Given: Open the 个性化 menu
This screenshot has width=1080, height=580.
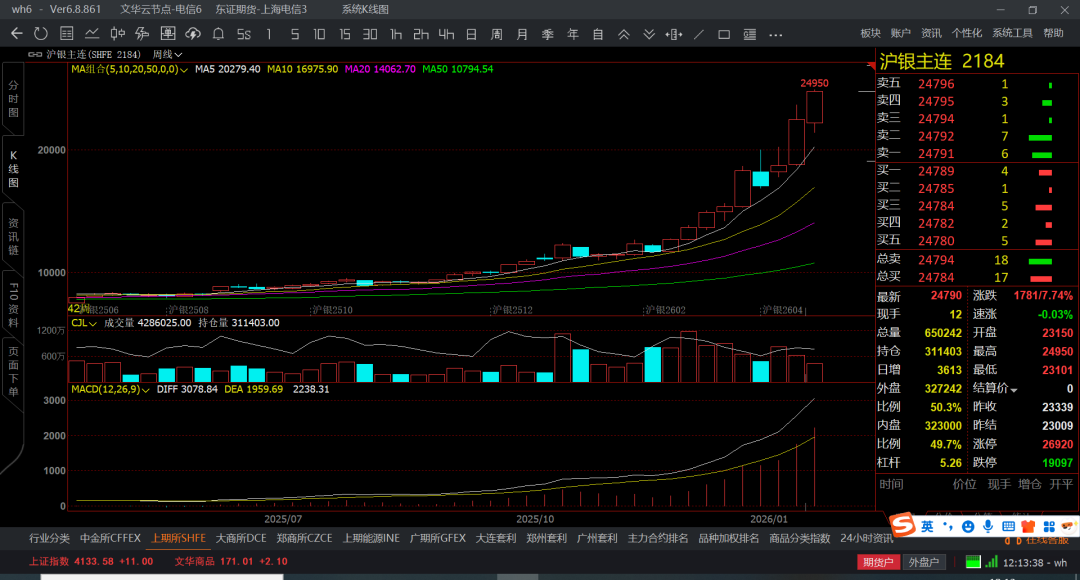Looking at the screenshot, I should click(967, 33).
